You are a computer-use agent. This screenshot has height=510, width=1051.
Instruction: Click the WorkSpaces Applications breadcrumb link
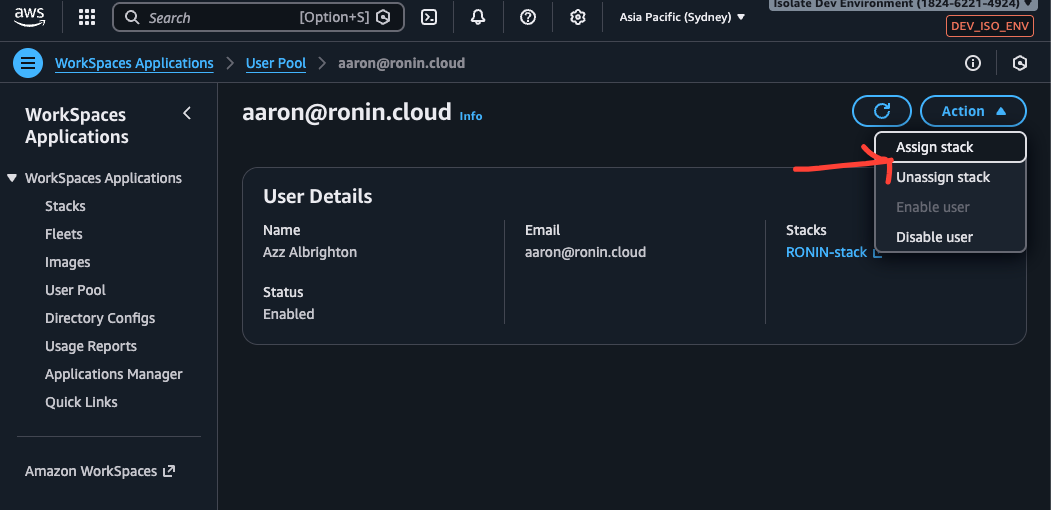point(134,64)
